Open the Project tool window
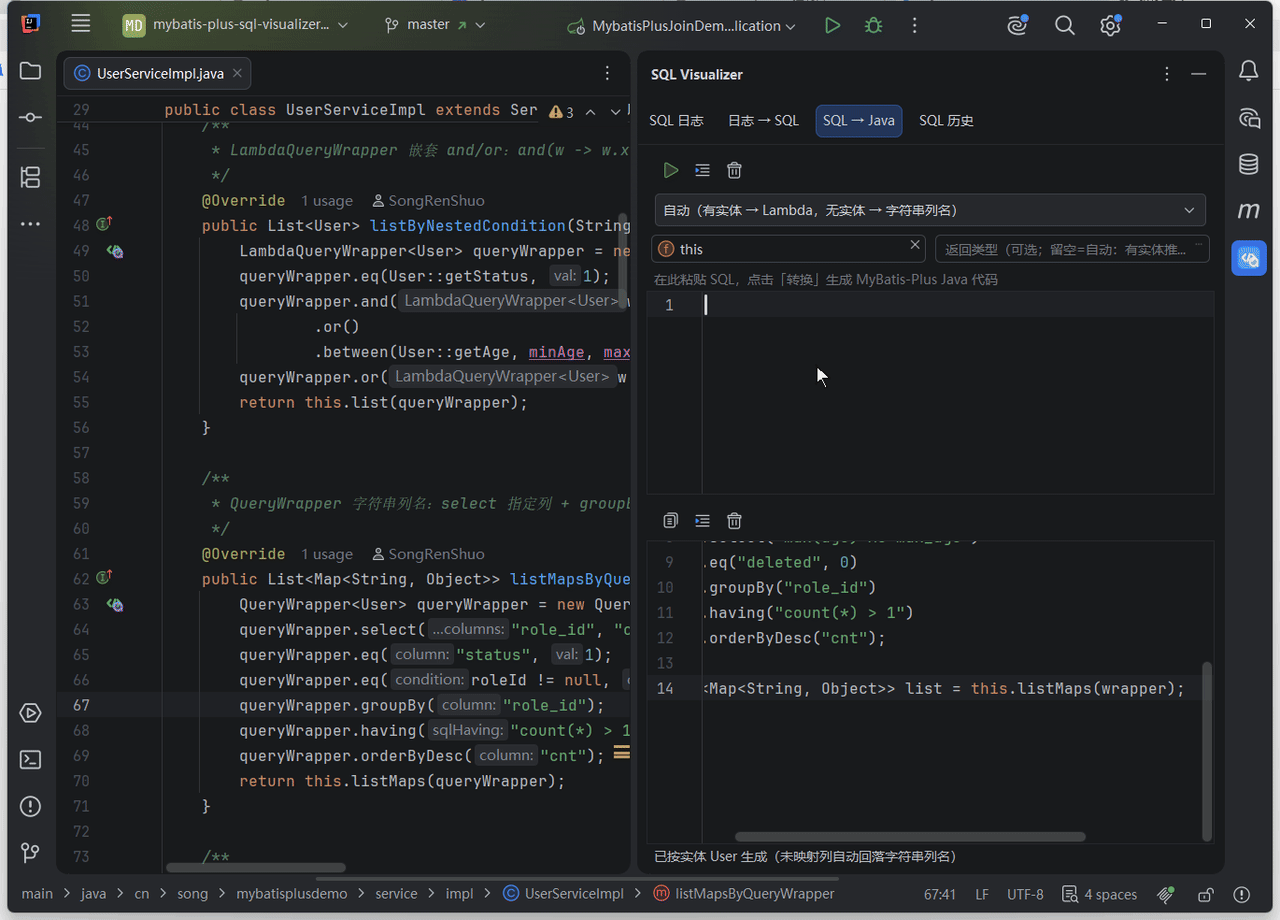 (x=30, y=71)
